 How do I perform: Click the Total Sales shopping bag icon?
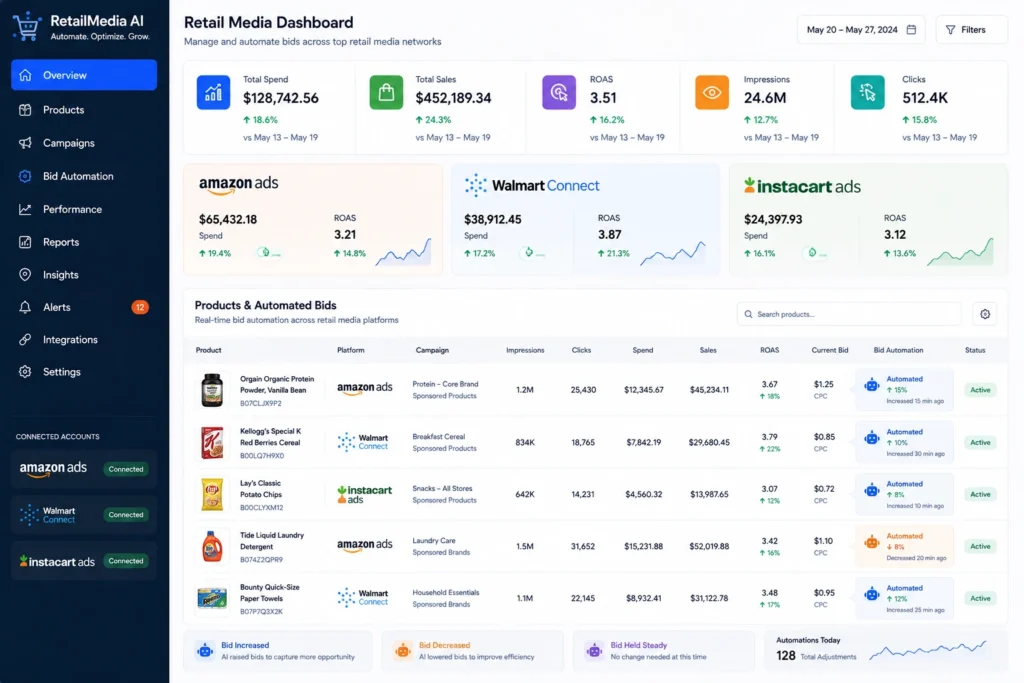coord(386,93)
